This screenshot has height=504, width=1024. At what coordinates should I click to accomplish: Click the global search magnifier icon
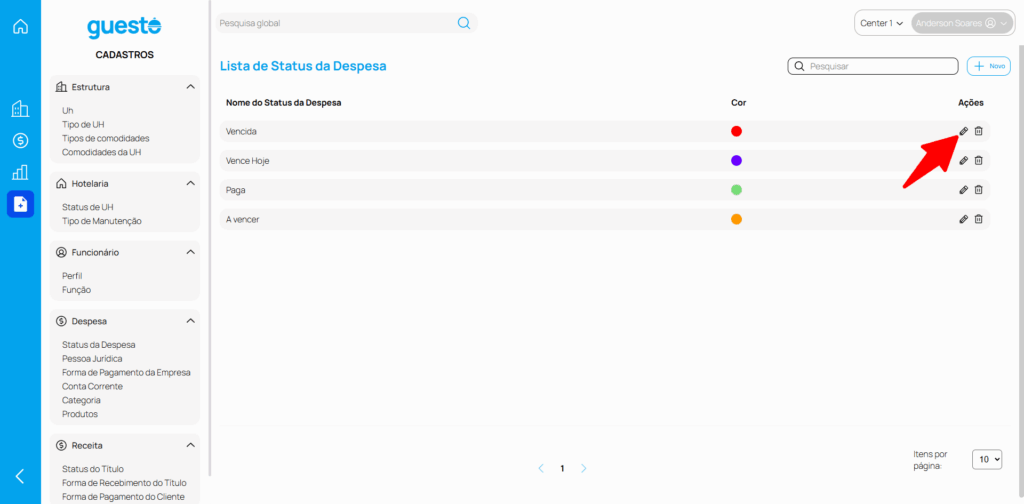click(x=464, y=23)
